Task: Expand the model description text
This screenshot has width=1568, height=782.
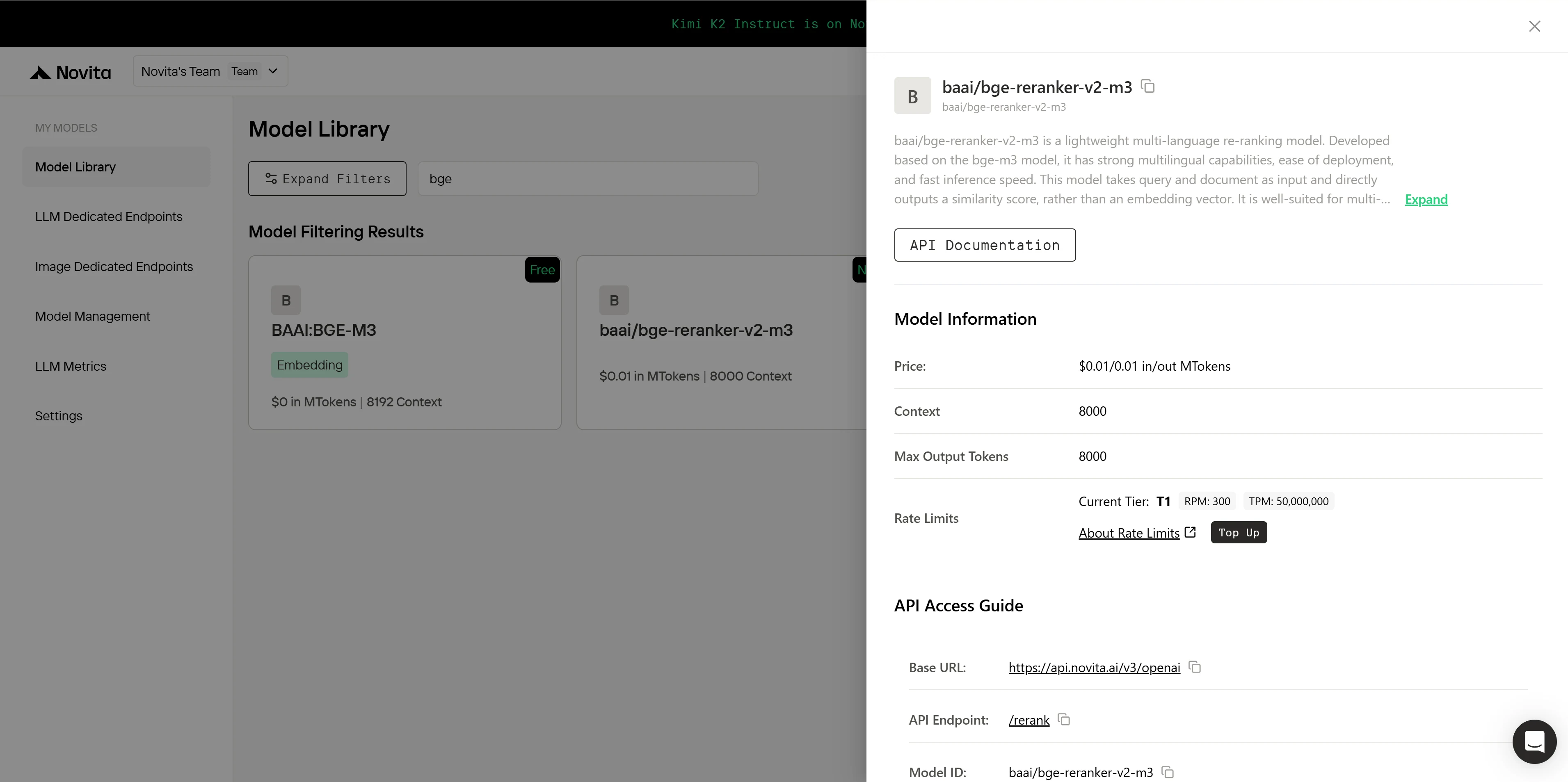Action: [x=1426, y=199]
